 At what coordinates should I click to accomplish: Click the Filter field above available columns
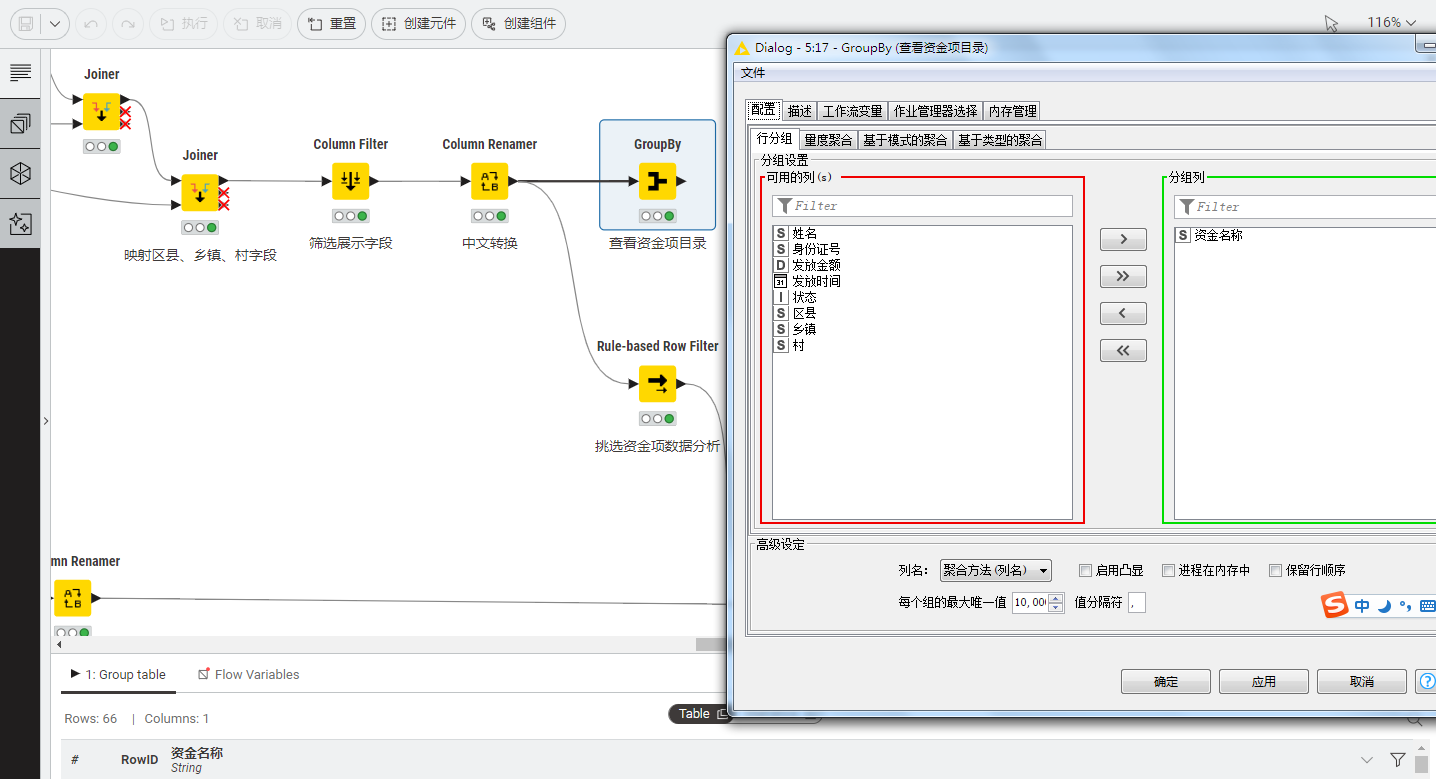coord(921,206)
